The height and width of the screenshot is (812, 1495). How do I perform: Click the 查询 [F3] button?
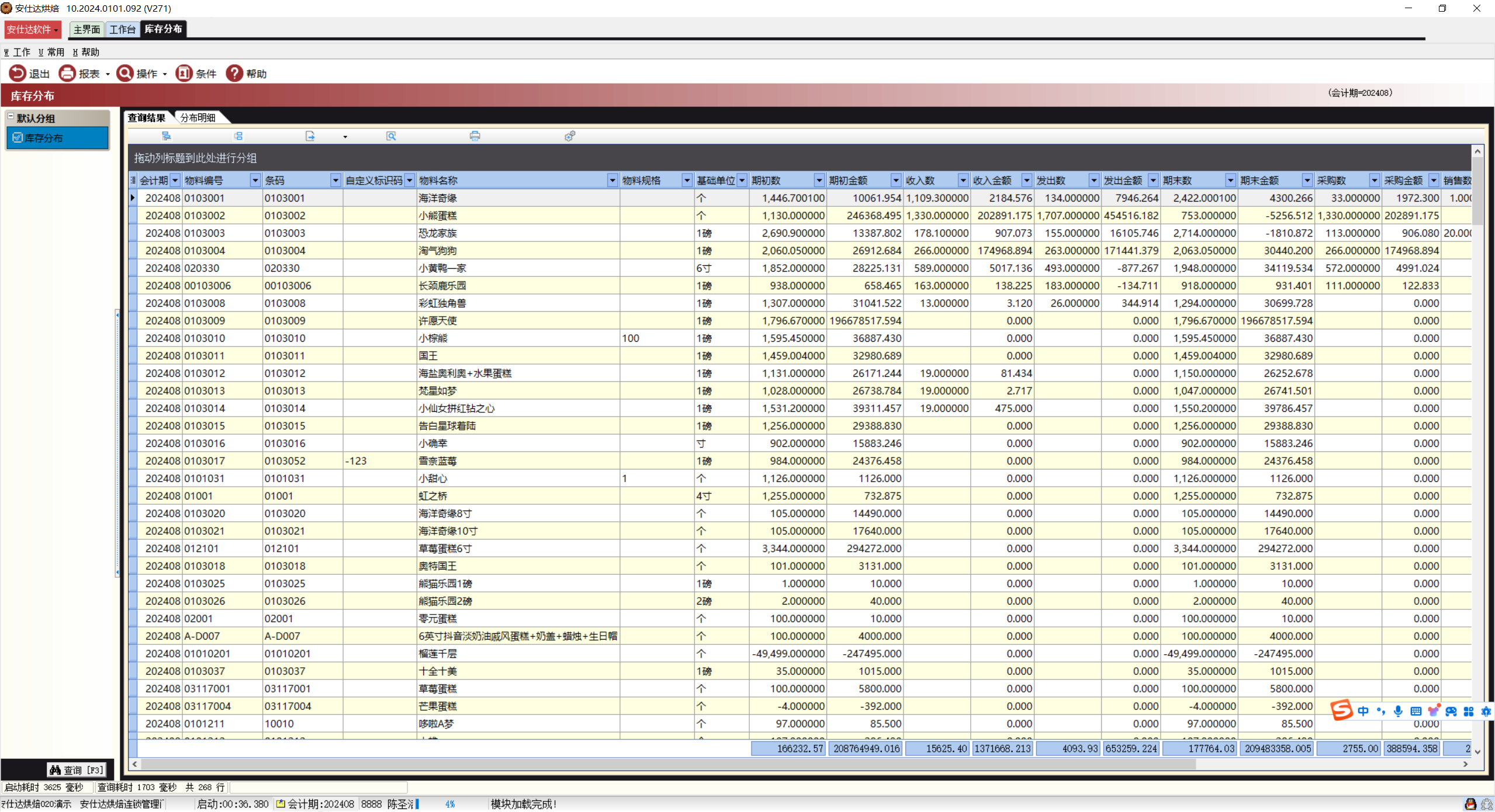click(x=77, y=770)
